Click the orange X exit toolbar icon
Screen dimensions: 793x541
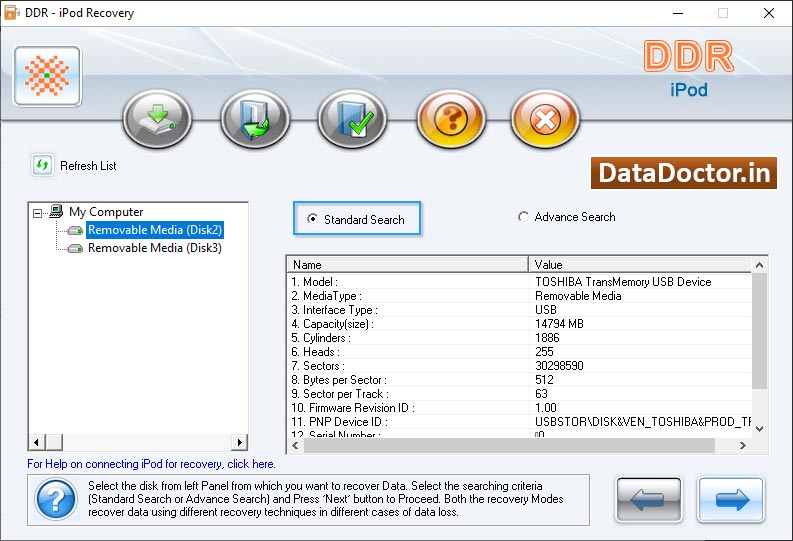(x=545, y=119)
